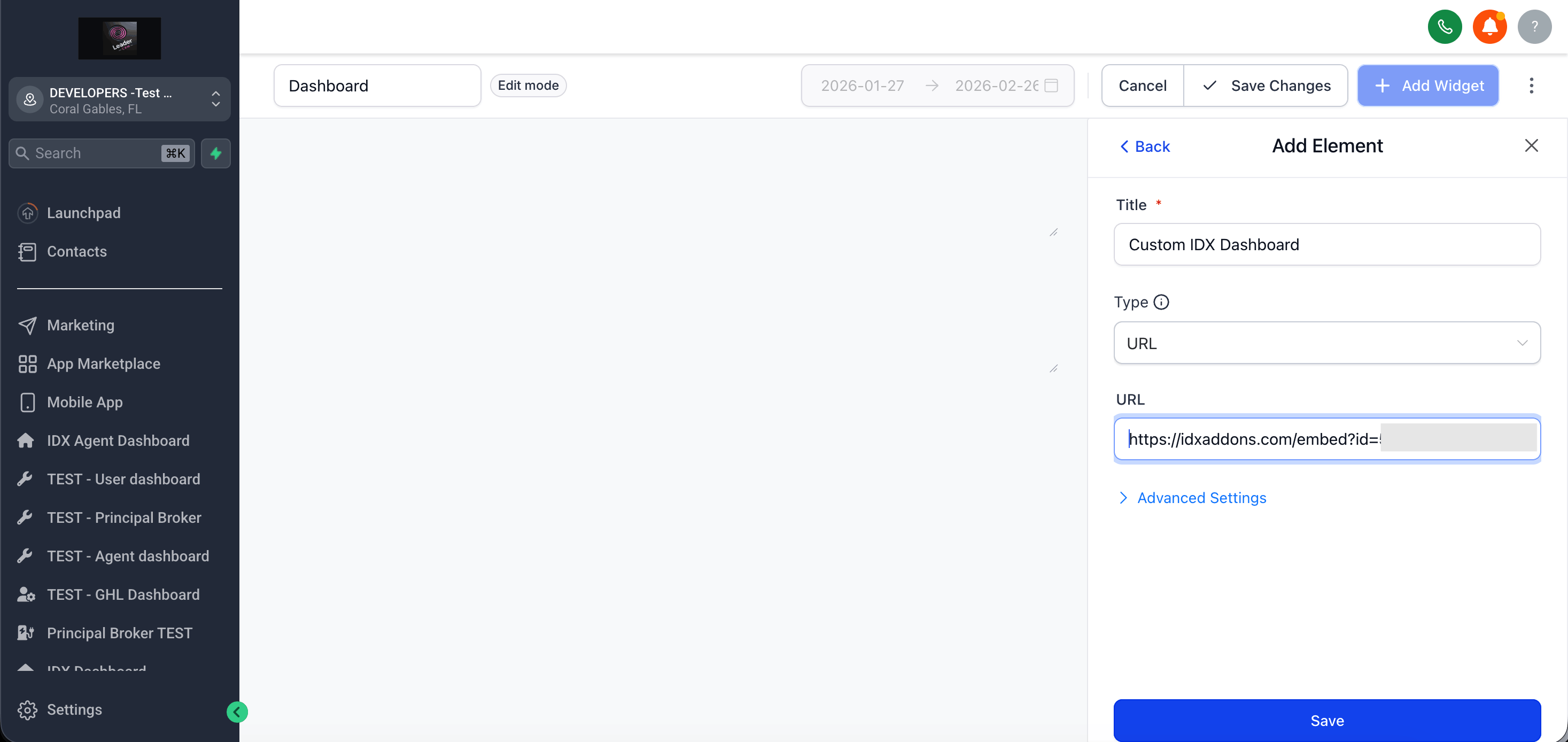Click the Type info icon

[1161, 302]
